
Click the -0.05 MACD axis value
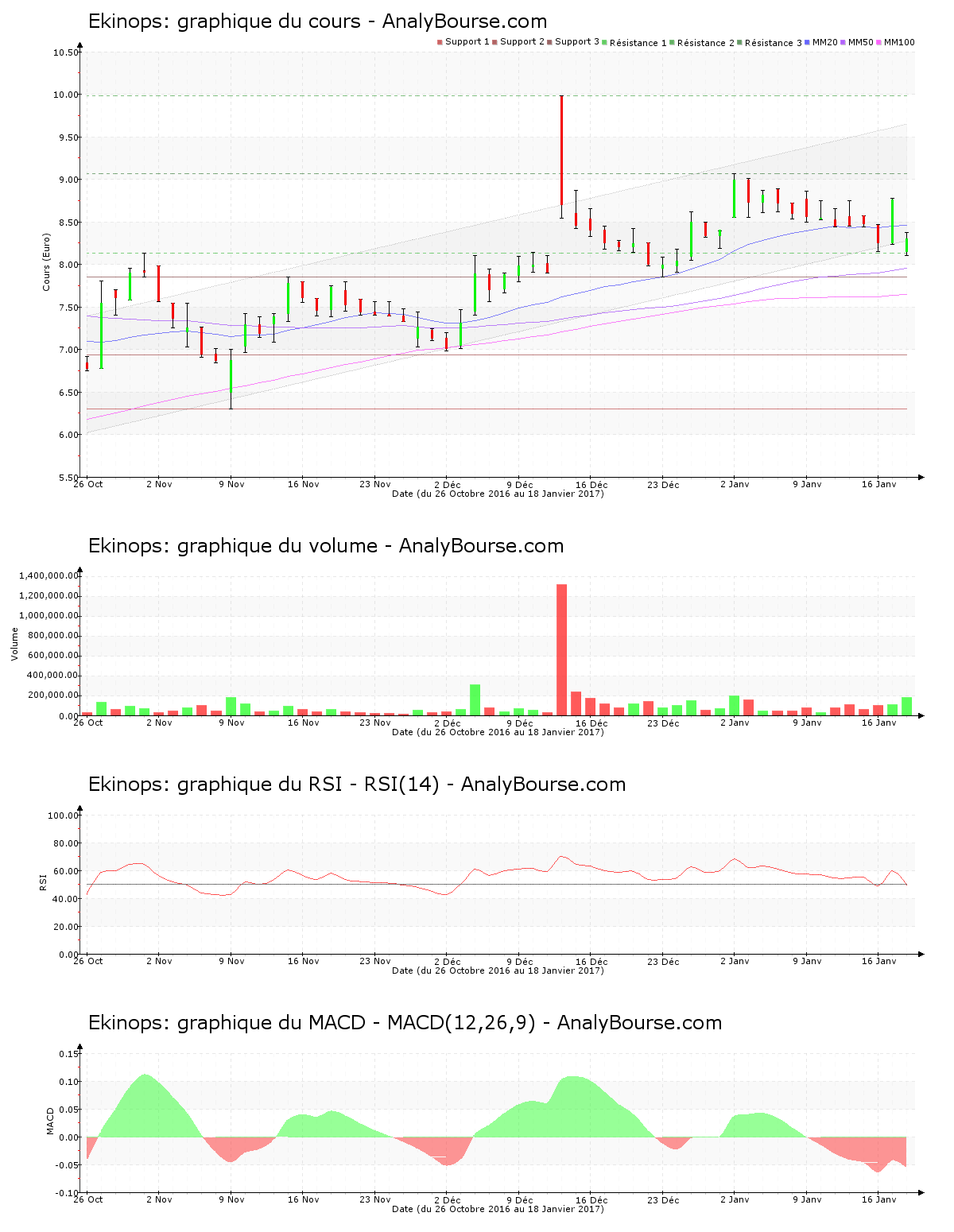[x=68, y=1165]
